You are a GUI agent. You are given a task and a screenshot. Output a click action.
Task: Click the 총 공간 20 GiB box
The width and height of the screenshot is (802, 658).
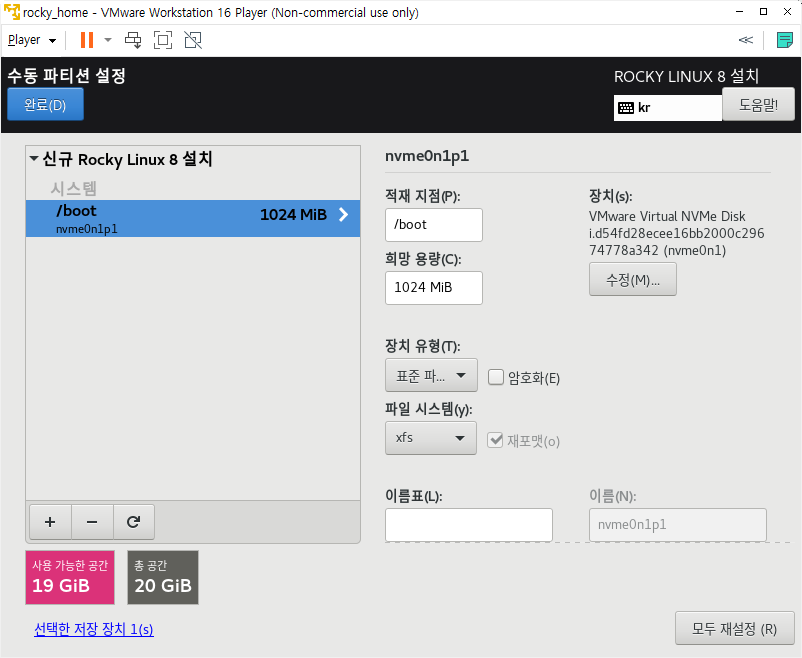coord(163,577)
